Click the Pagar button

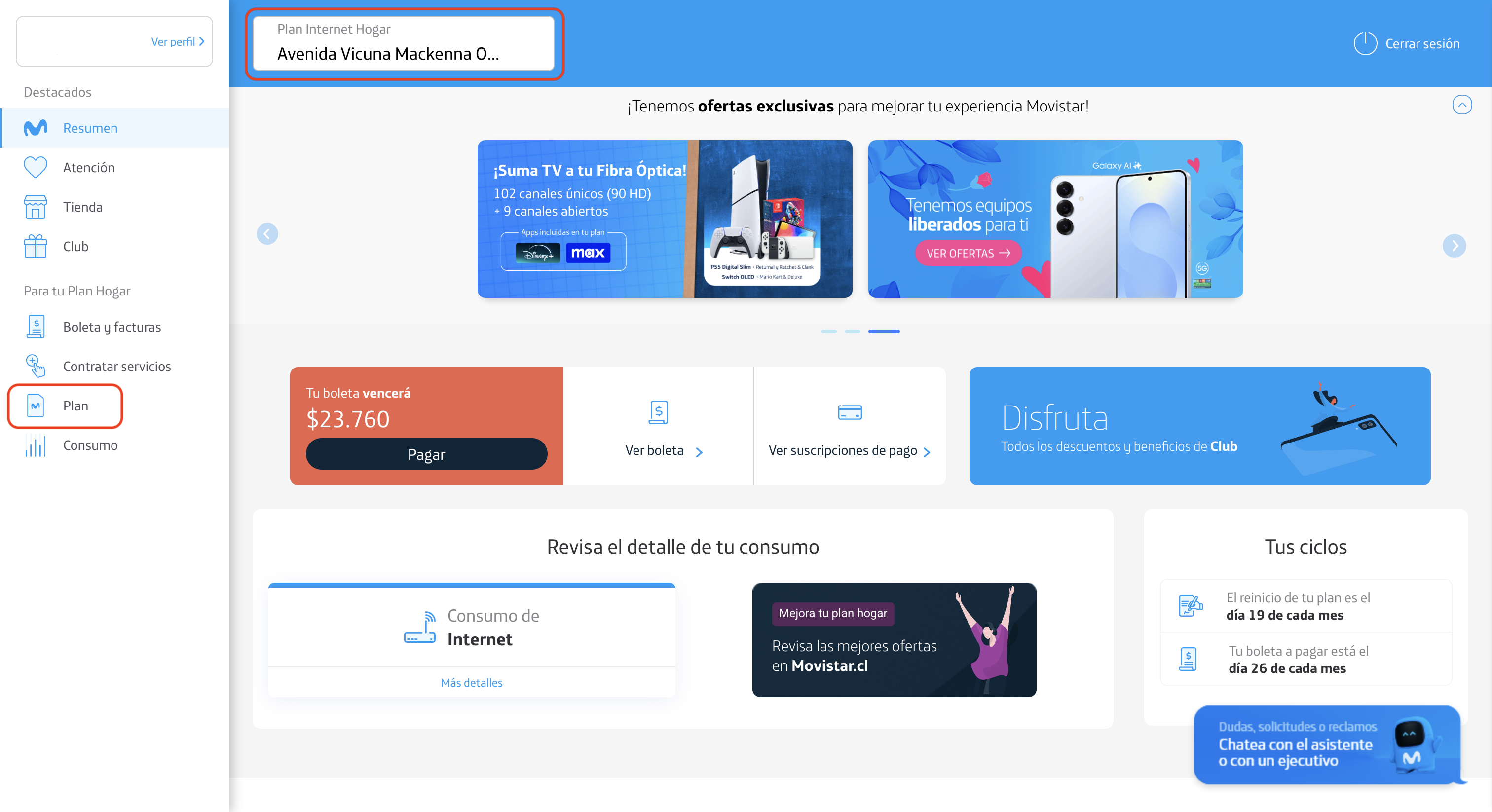426,454
